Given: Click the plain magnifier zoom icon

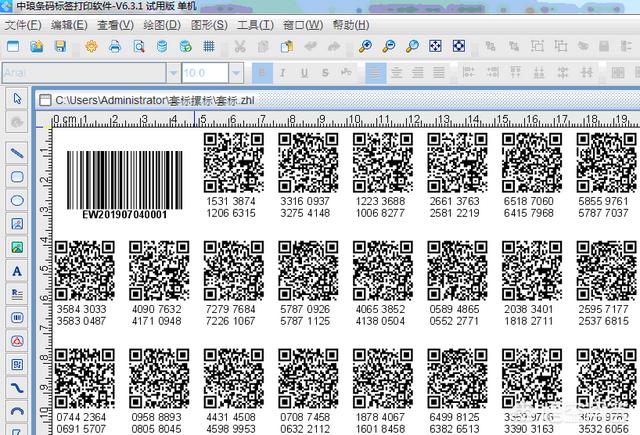Looking at the screenshot, I should click(412, 47).
